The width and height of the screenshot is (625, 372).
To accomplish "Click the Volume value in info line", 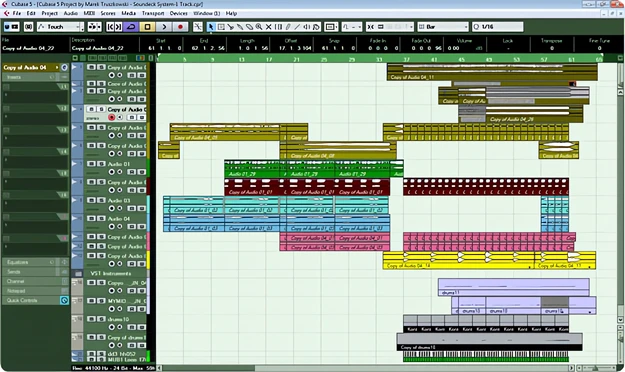I will coord(453,48).
